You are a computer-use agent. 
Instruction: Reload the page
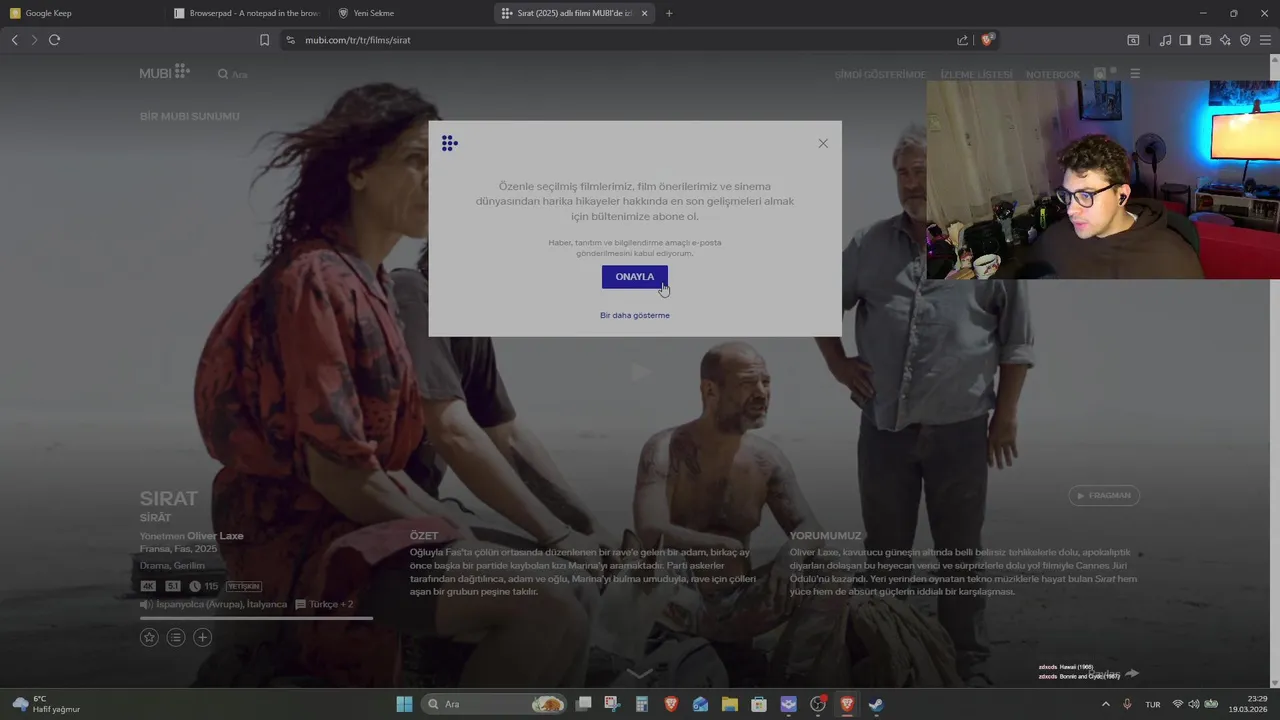(54, 40)
